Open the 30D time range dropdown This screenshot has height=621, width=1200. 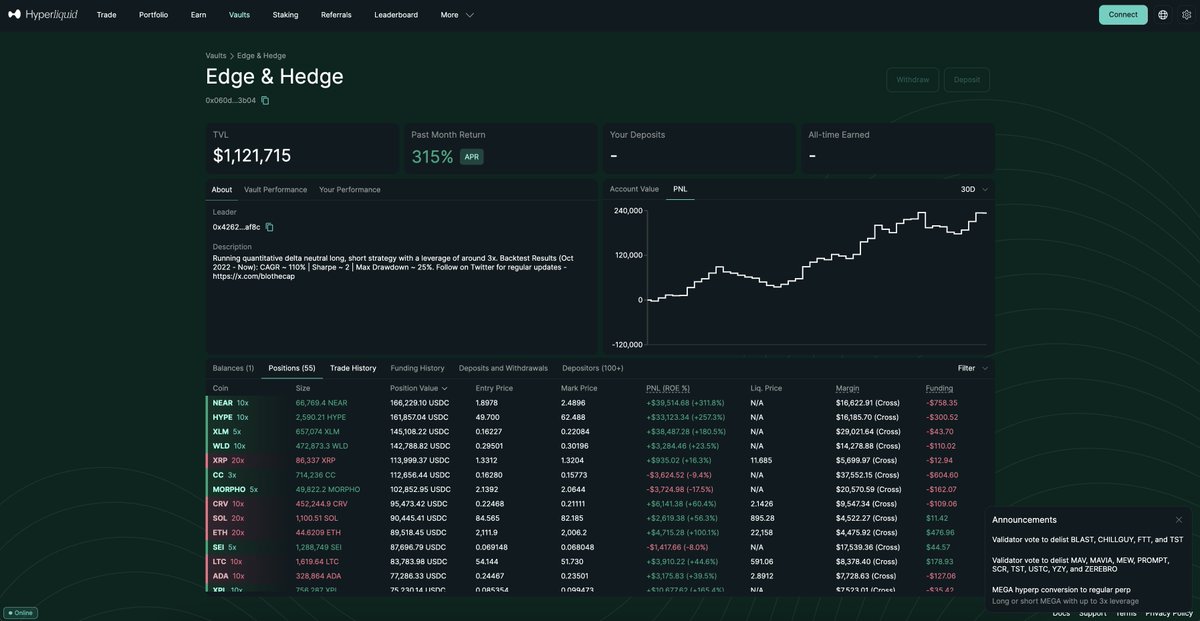tap(974, 189)
